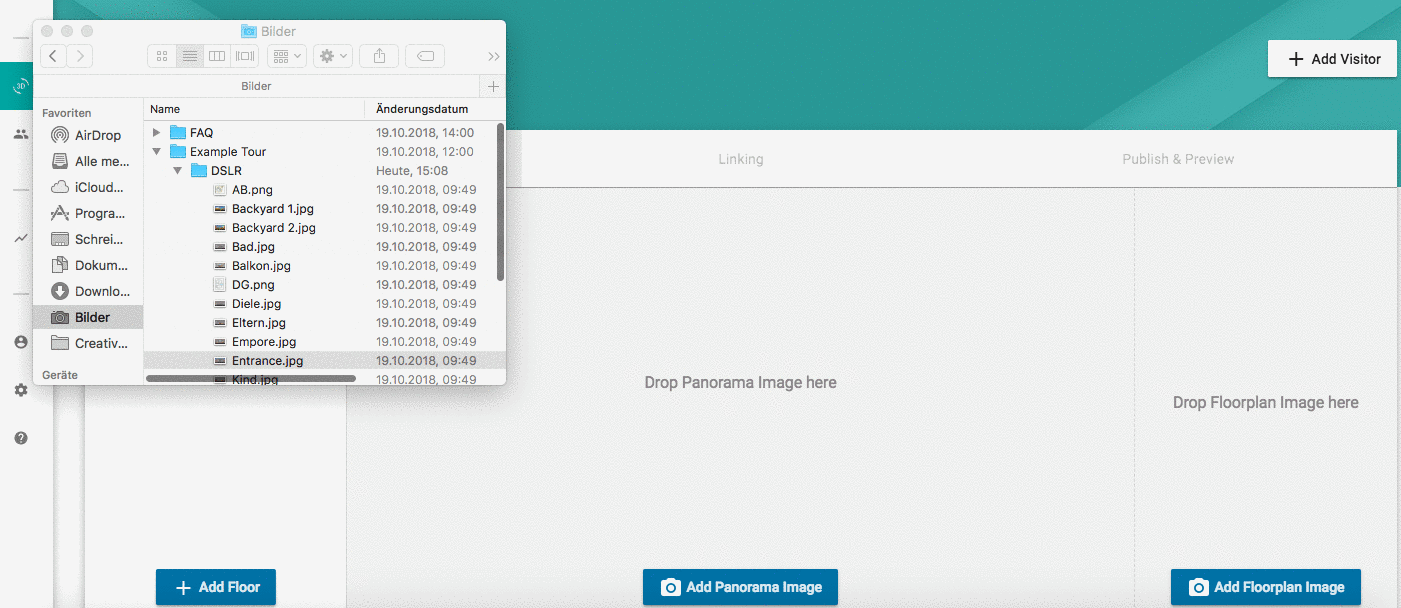Click the Add Panorama Image button

[740, 587]
